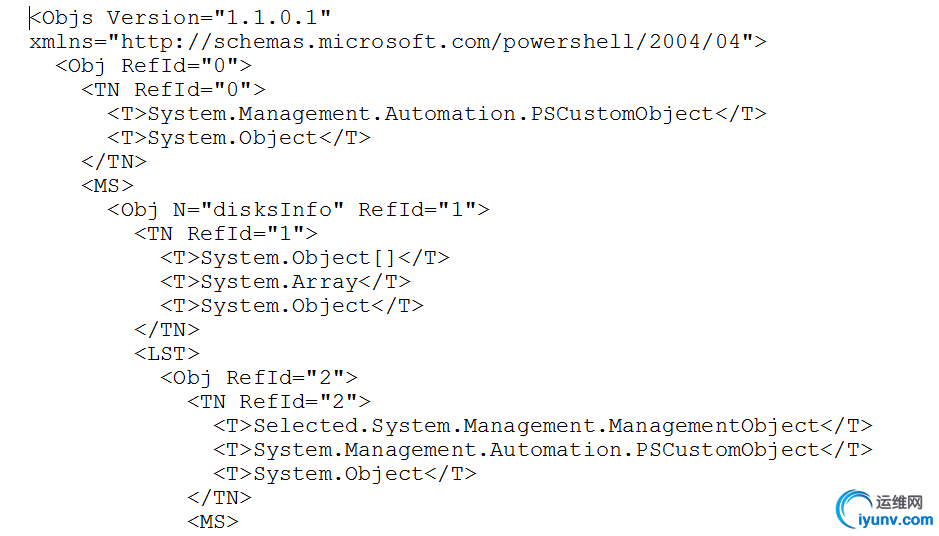
Task: Click the LST opening tag
Action: pyautogui.click(x=167, y=354)
